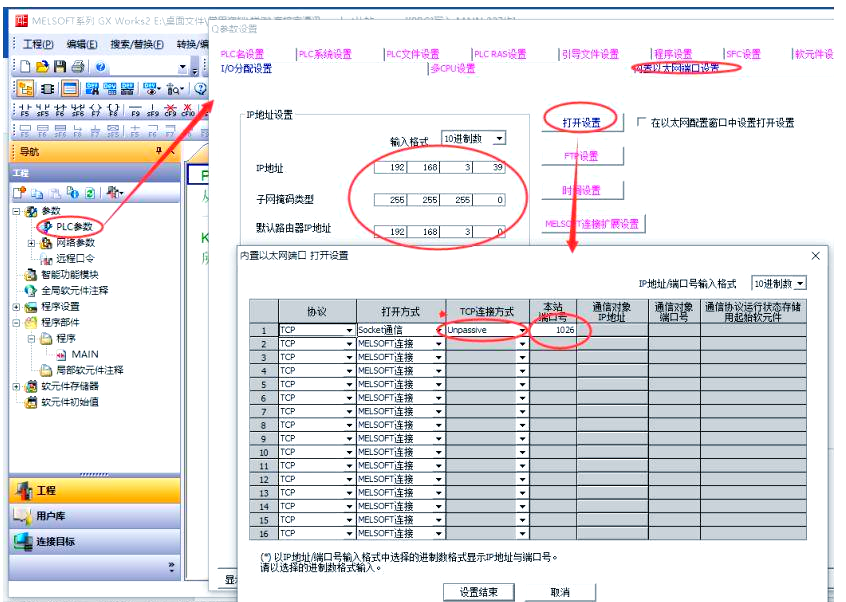Insert closed branch with sF6 icon

click(78, 110)
